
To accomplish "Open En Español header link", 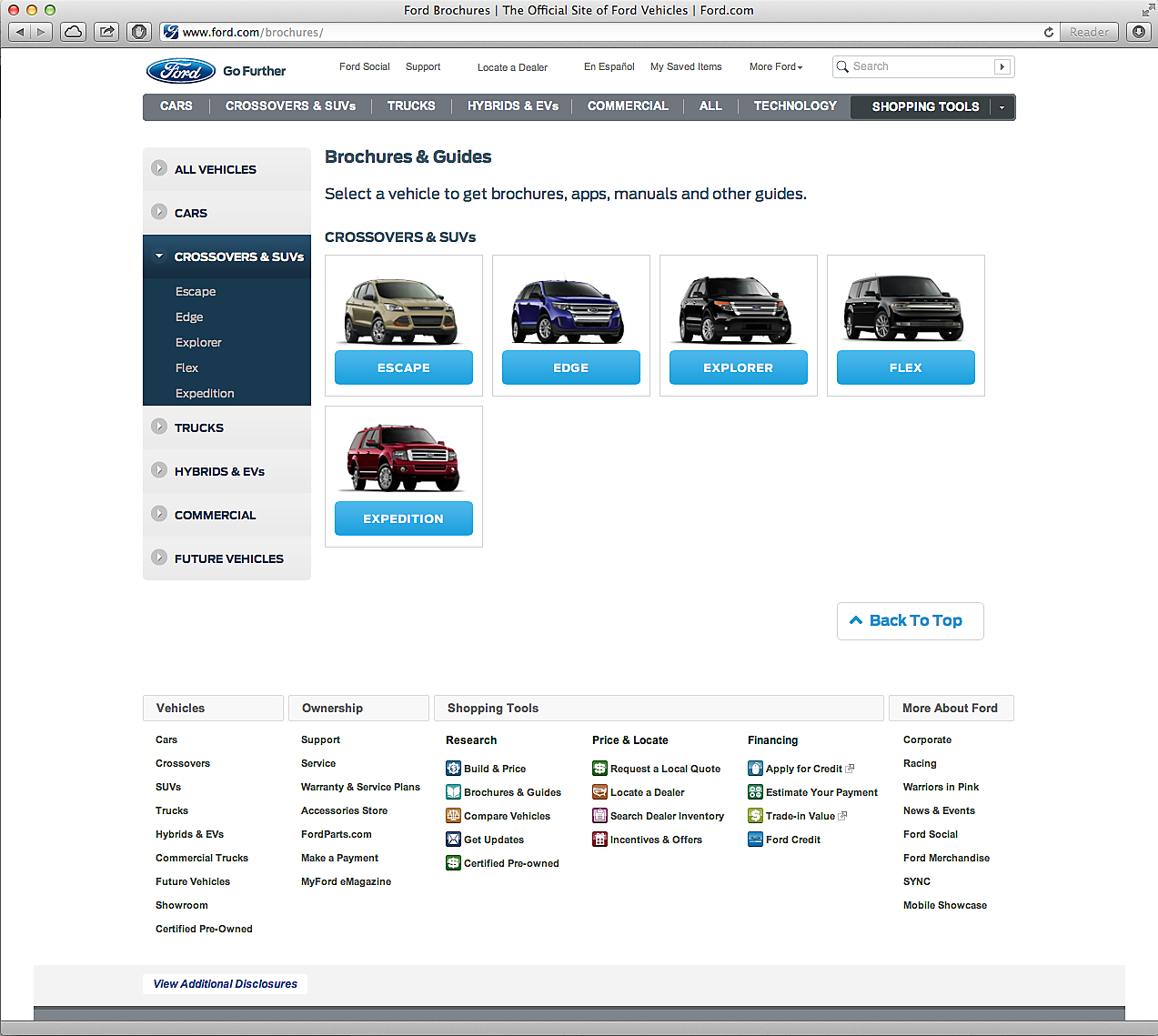I will pyautogui.click(x=609, y=66).
